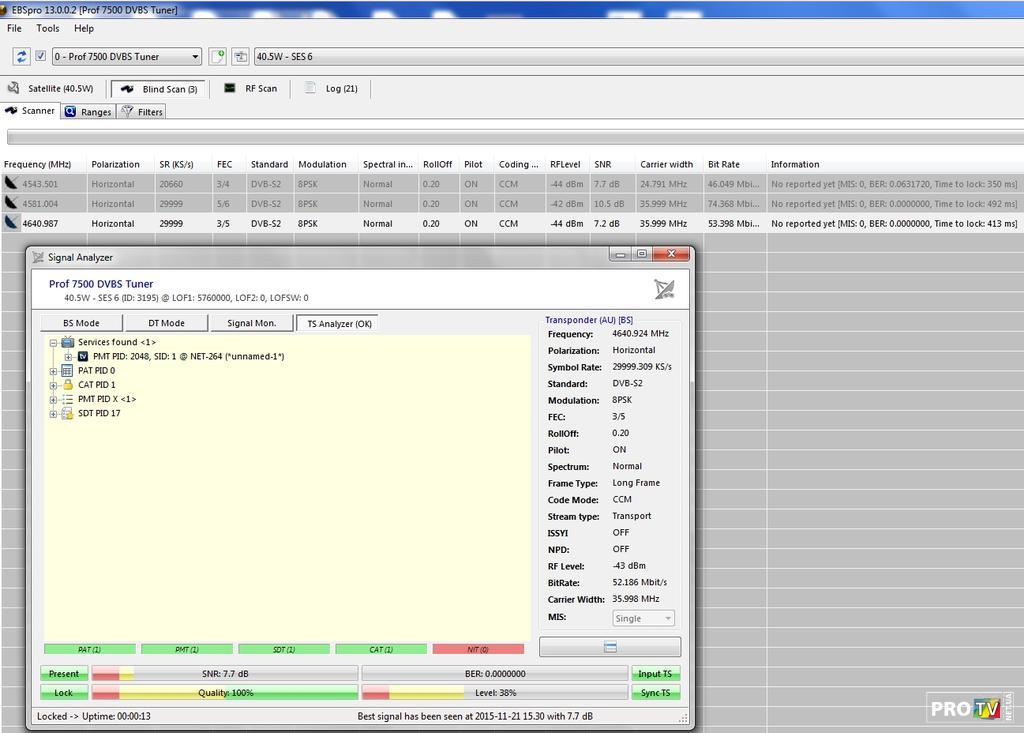Screen dimensions: 1024x733
Task: Click the blue refresh arrows toolbar icon
Action: [21, 57]
